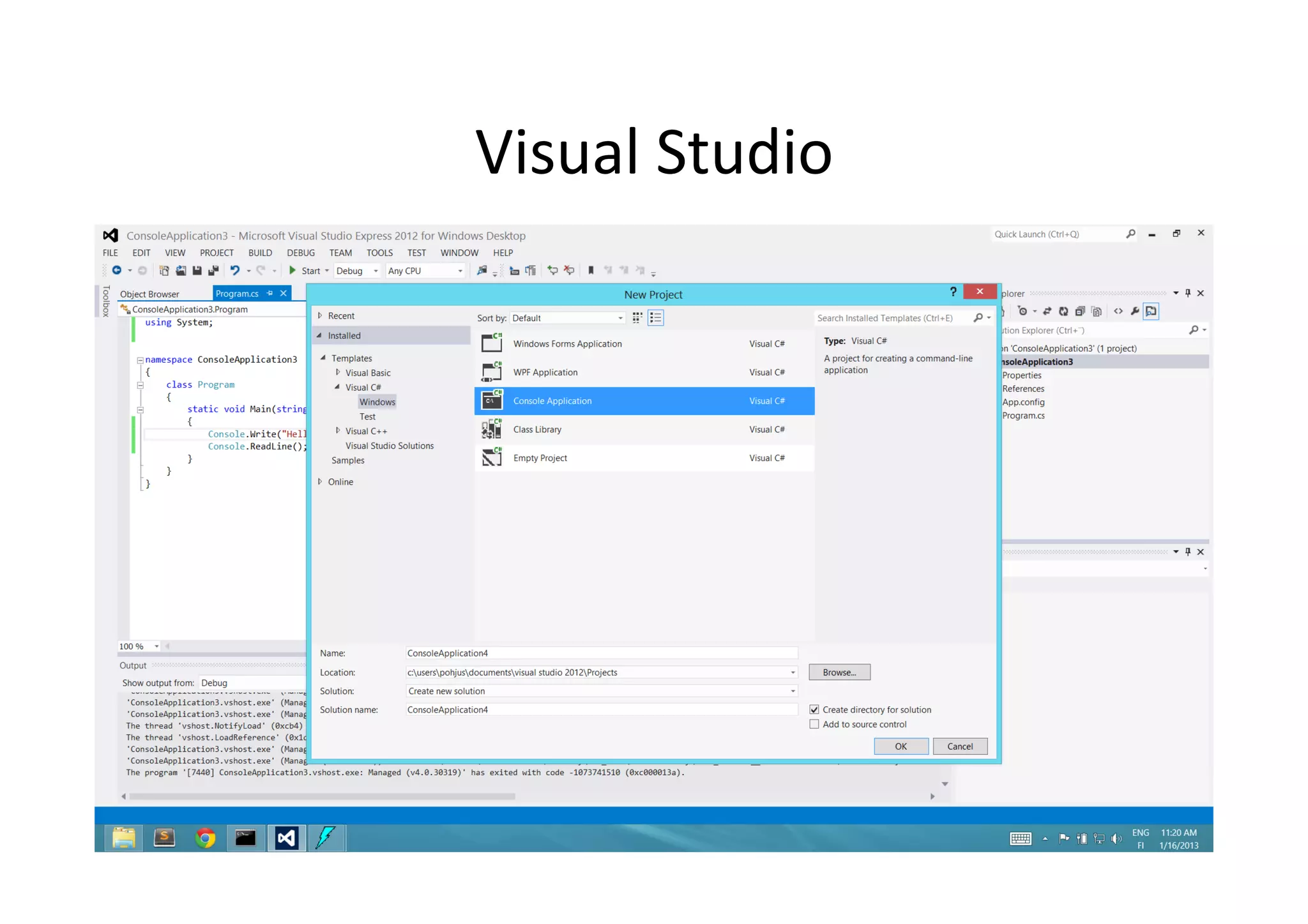Screen dimensions: 1308x924
Task: Uncheck Create directory for solution
Action: [x=814, y=709]
